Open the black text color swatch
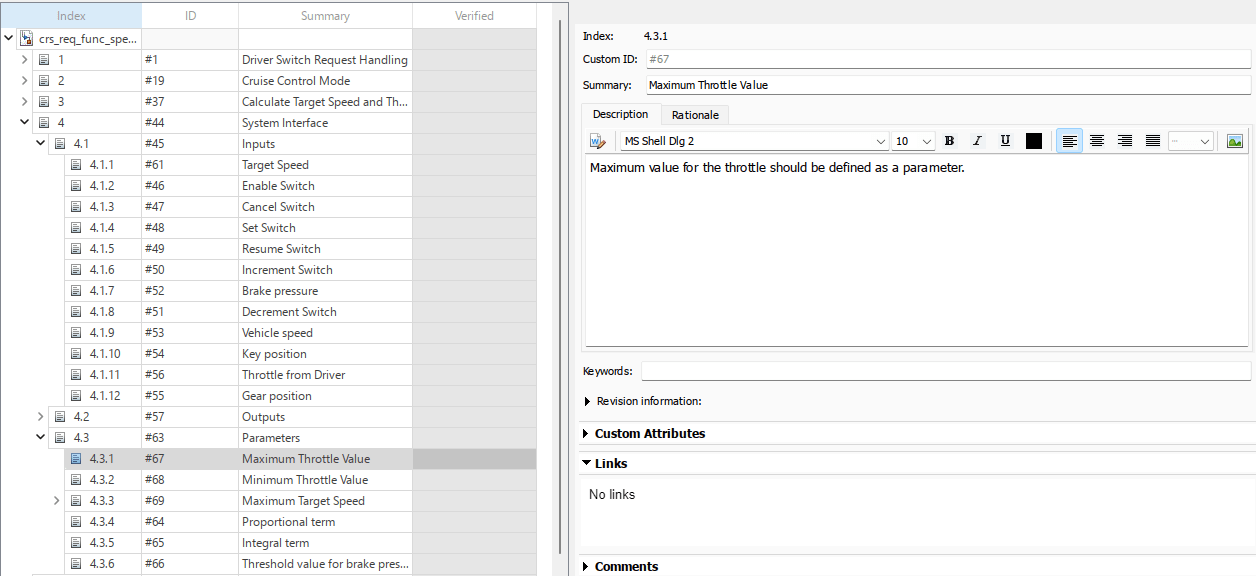This screenshot has width=1256, height=576. click(x=1034, y=141)
